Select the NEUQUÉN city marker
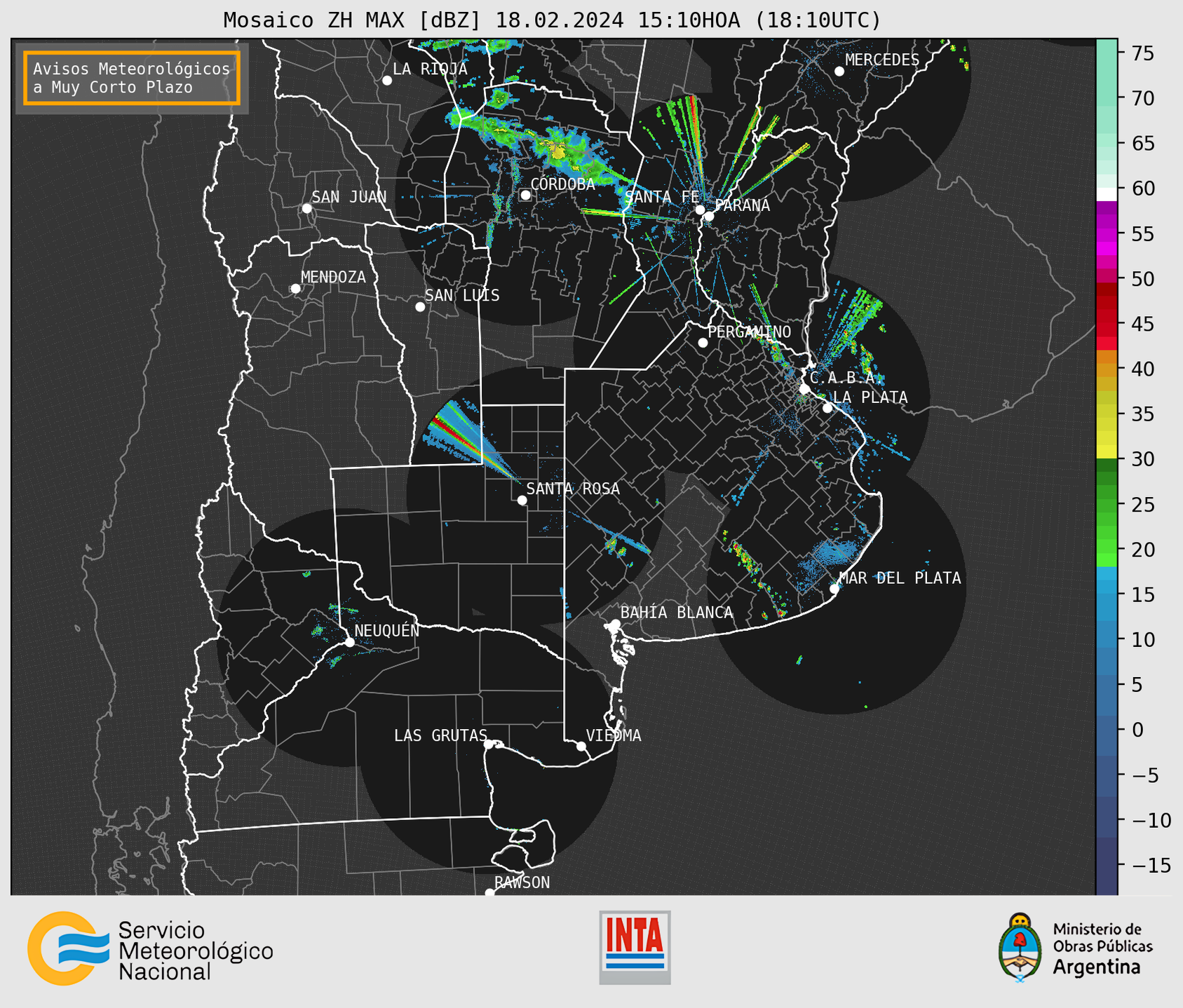 pos(349,642)
